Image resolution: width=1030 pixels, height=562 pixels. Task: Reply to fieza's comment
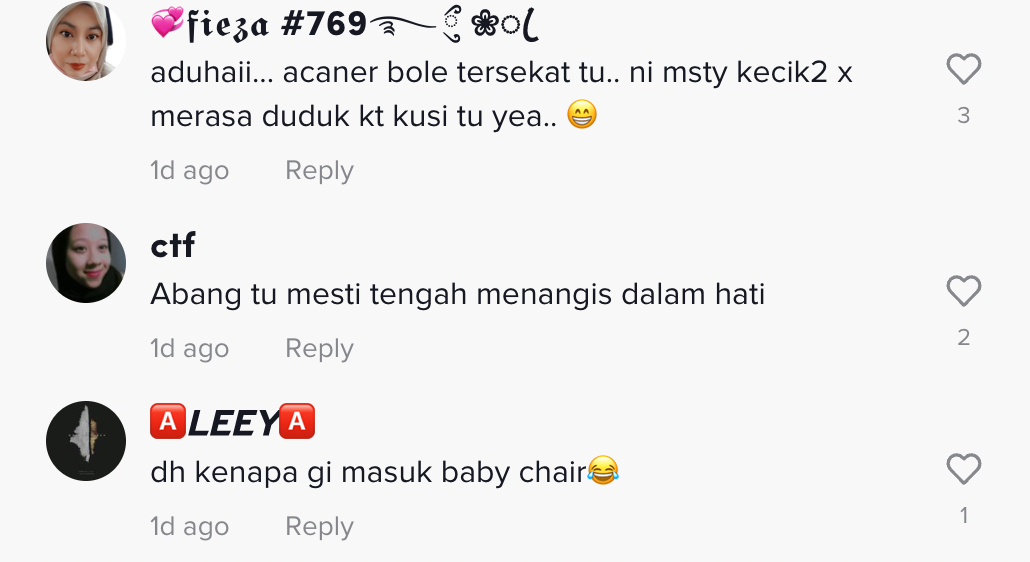pos(319,171)
